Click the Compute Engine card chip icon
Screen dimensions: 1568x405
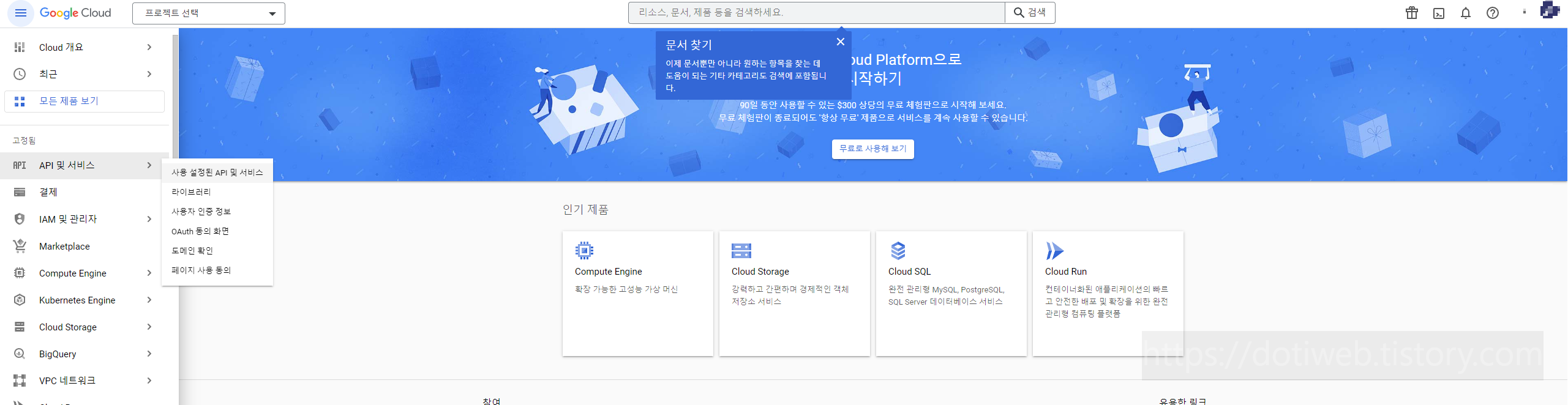585,250
